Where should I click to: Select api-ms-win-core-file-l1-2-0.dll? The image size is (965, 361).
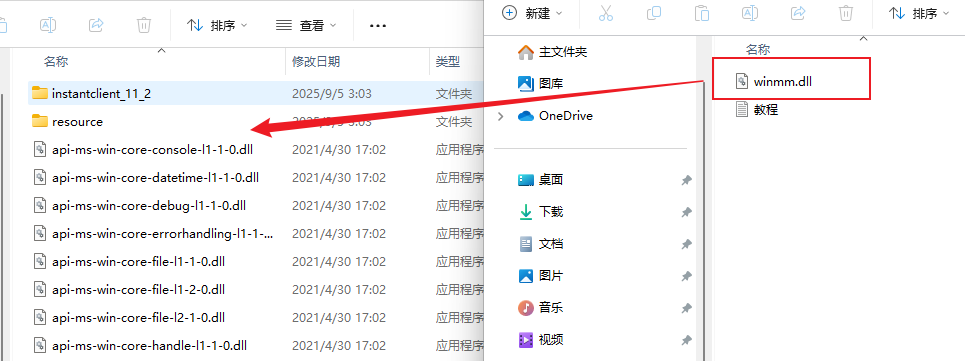[x=138, y=290]
